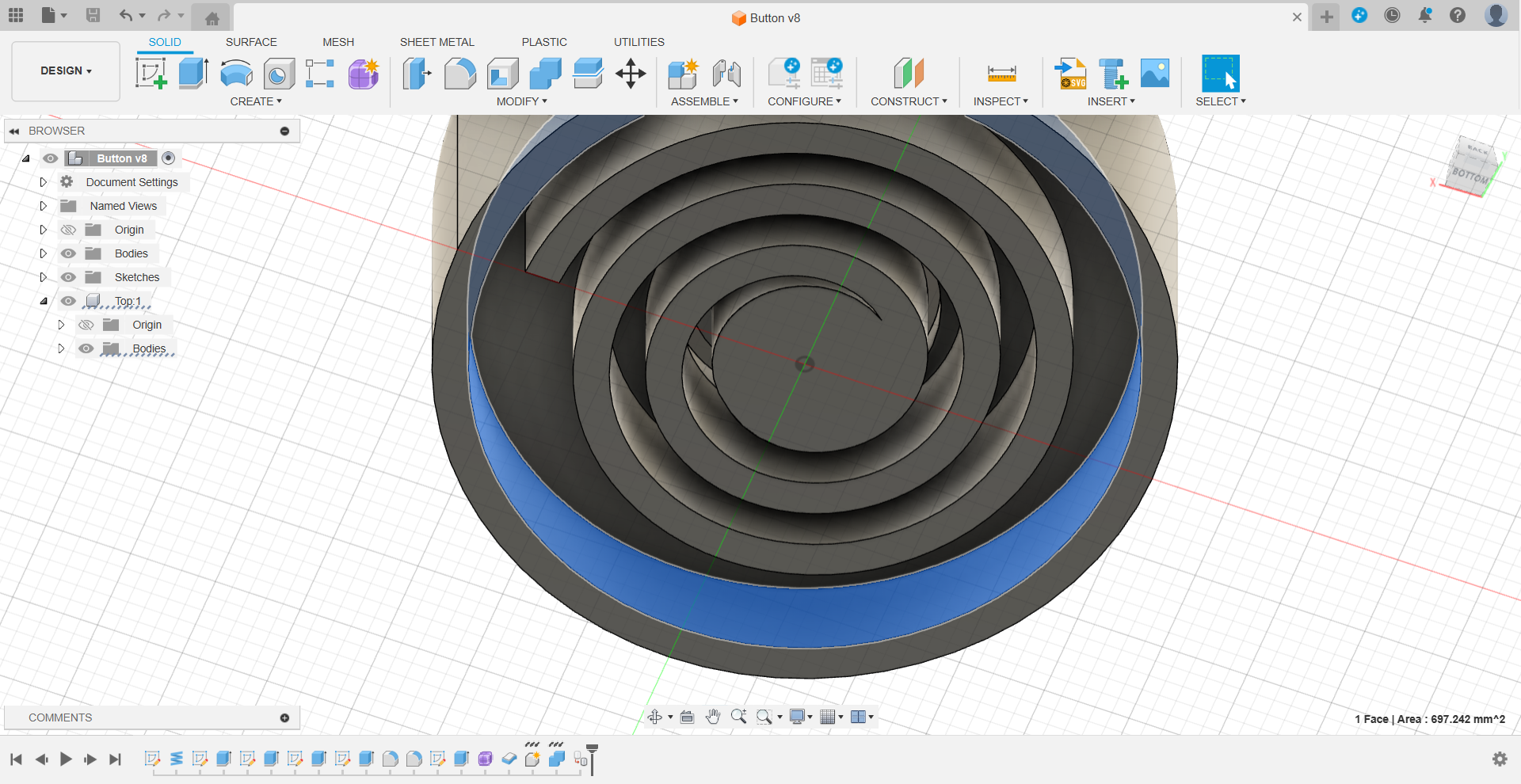Open the DESIGN workspace dropdown
1521x784 pixels.
click(66, 71)
